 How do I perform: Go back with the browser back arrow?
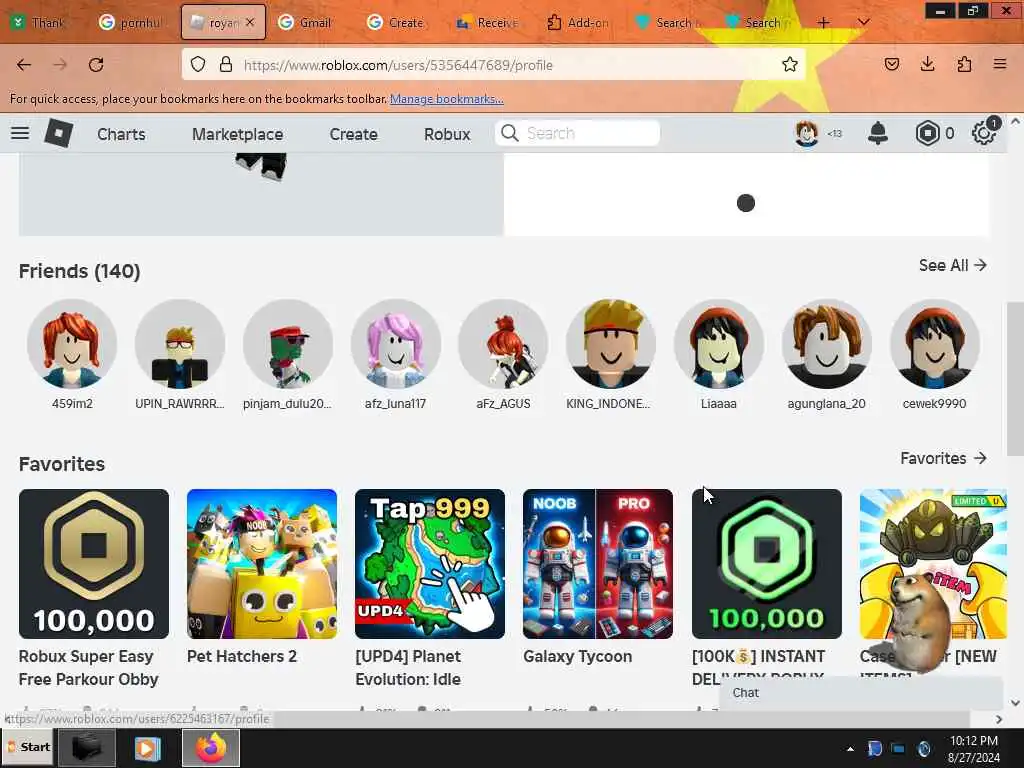tap(24, 65)
